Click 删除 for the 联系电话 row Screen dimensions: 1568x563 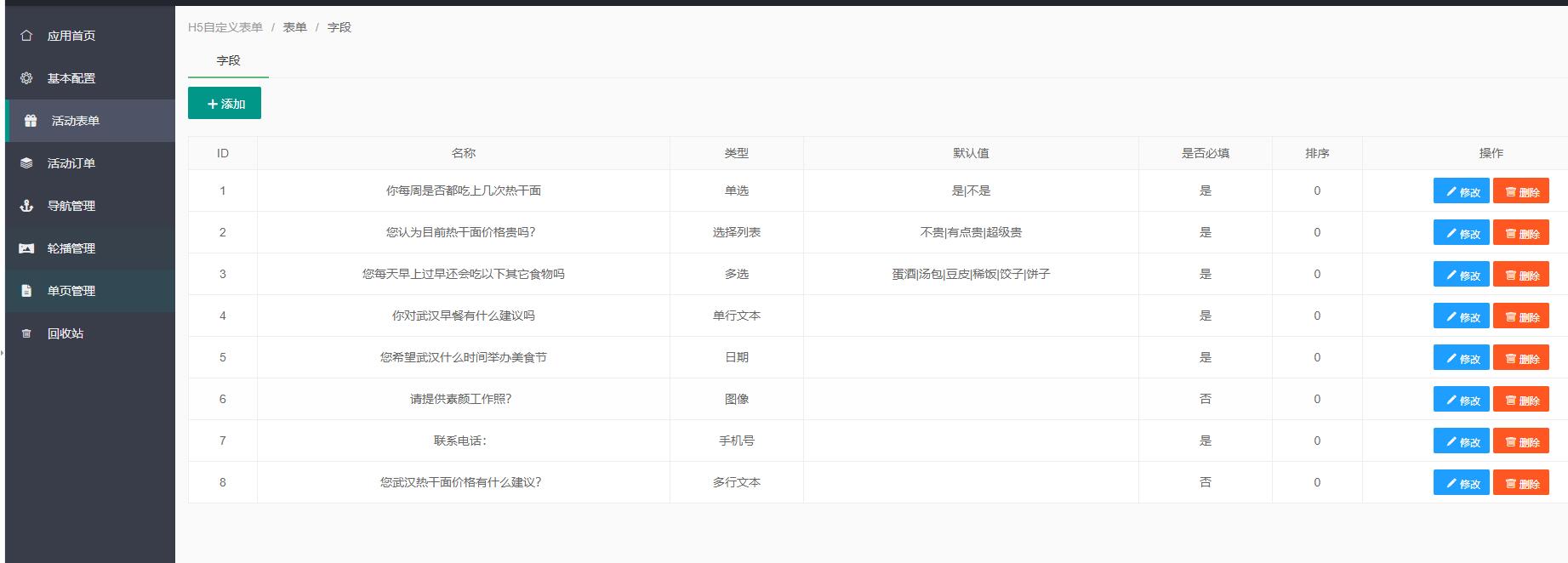[1521, 441]
